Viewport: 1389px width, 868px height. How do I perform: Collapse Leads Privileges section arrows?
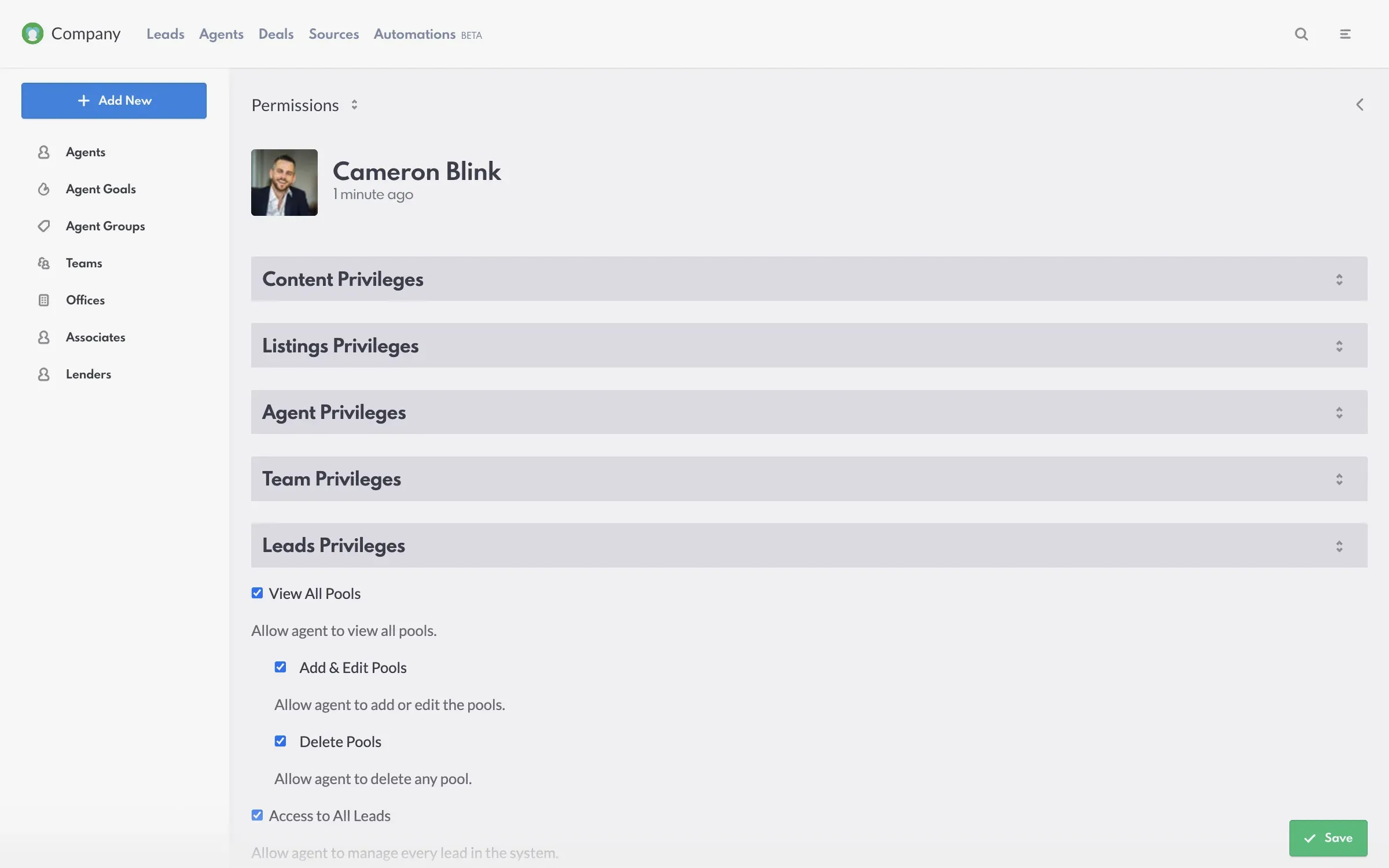point(1339,546)
